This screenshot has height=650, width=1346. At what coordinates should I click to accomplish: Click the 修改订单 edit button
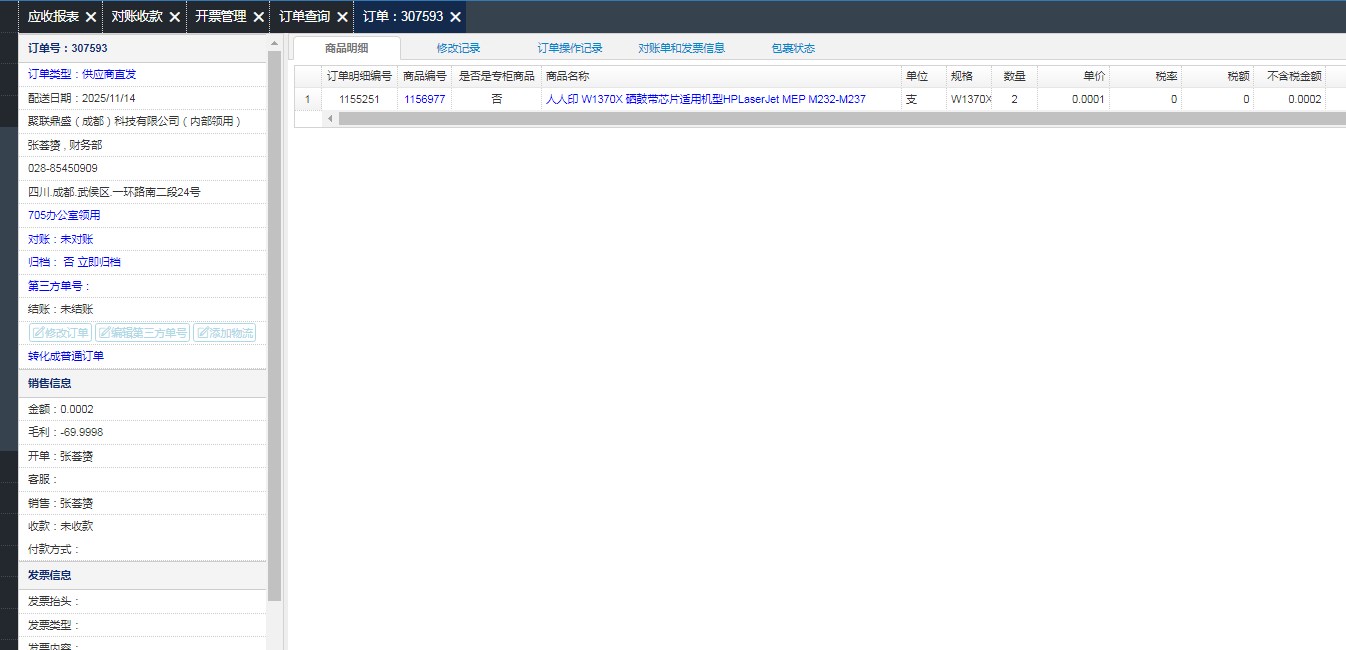[x=60, y=333]
